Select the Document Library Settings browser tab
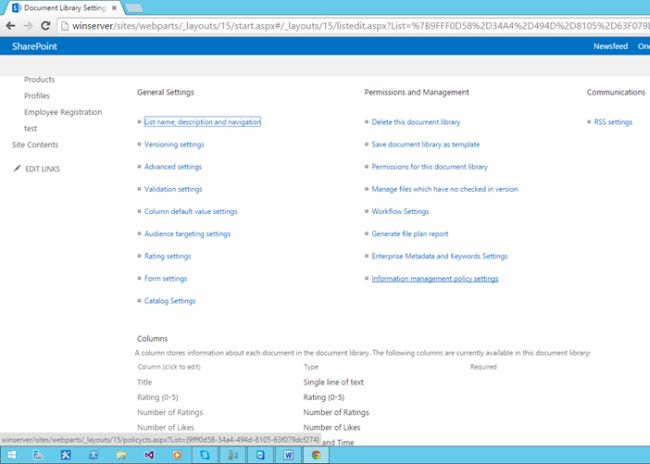 62,8
